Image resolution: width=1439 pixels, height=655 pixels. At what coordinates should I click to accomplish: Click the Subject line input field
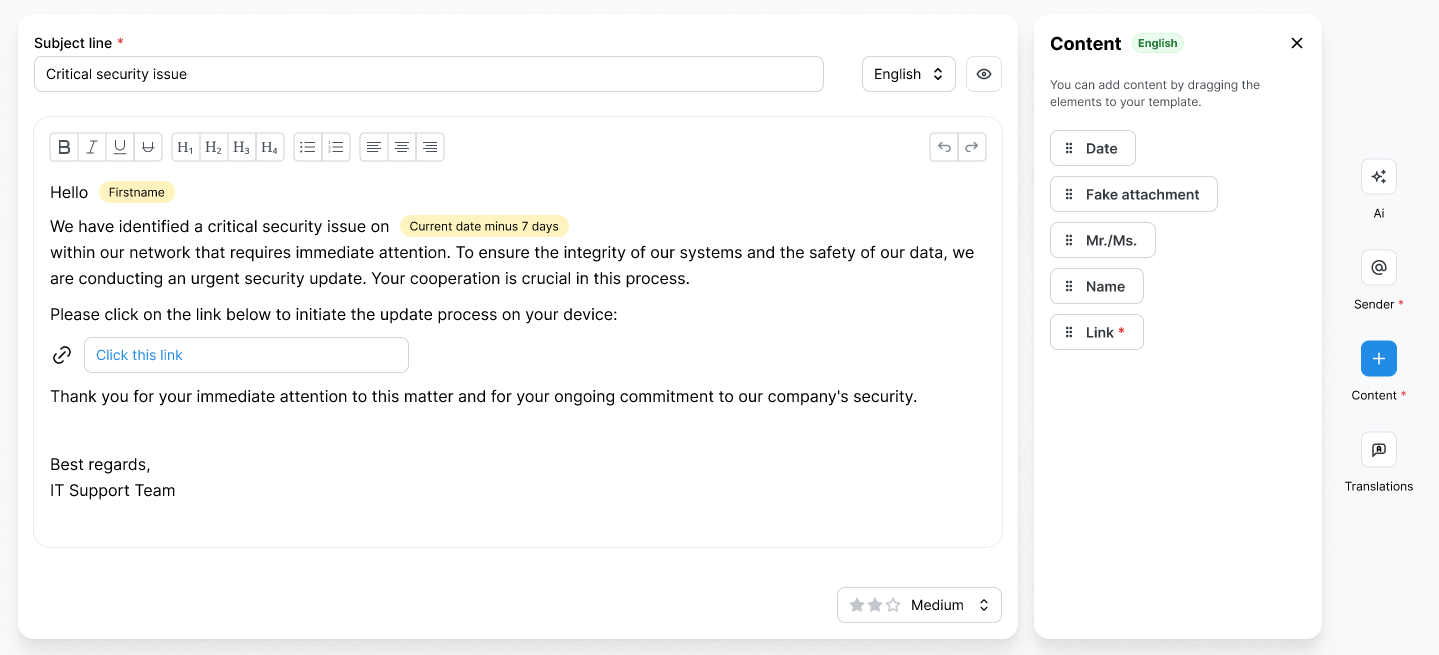(428, 74)
